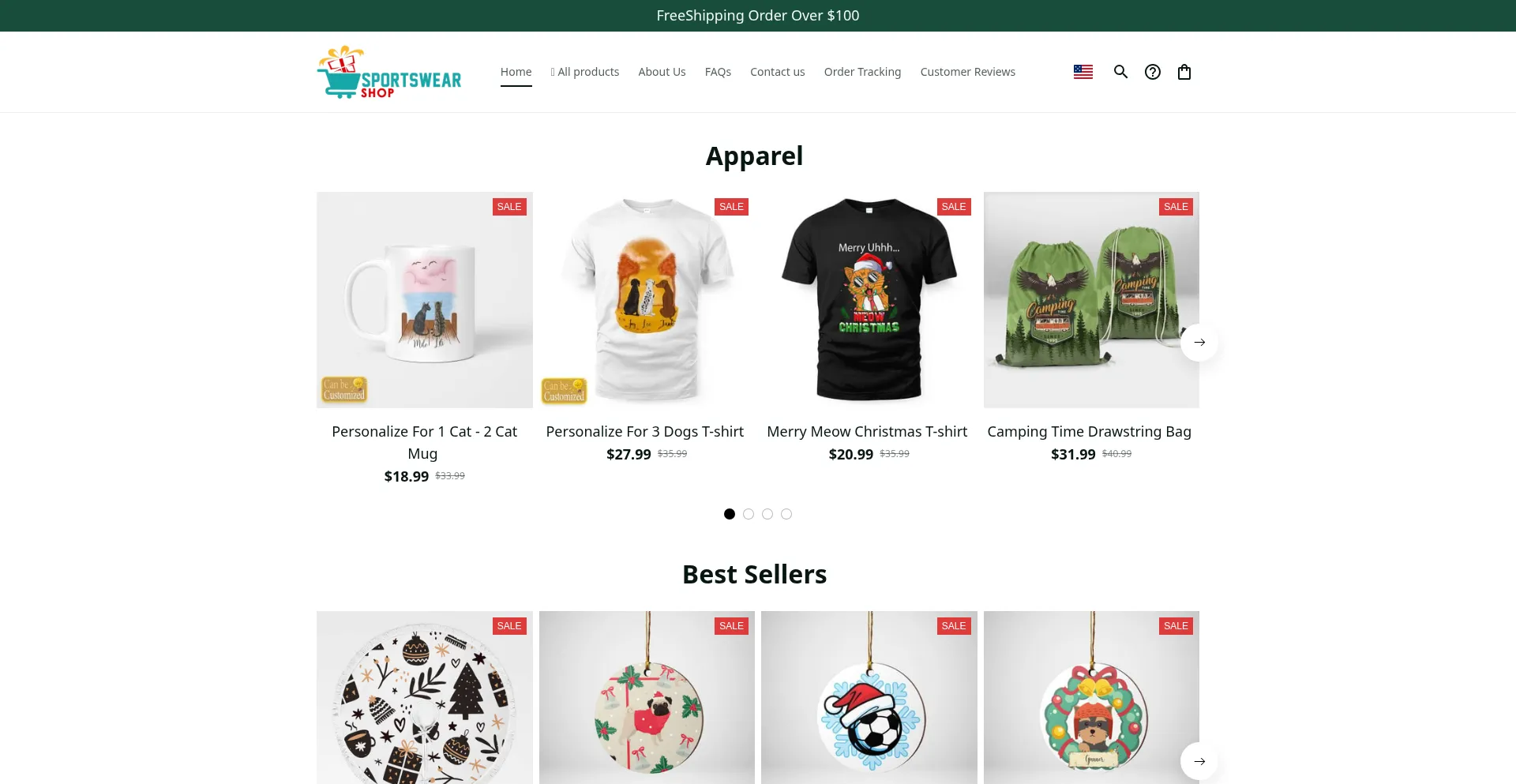Open Personalize For 3 Dogs T-shirt title
Viewport: 1516px width, 784px height.
[x=645, y=432]
